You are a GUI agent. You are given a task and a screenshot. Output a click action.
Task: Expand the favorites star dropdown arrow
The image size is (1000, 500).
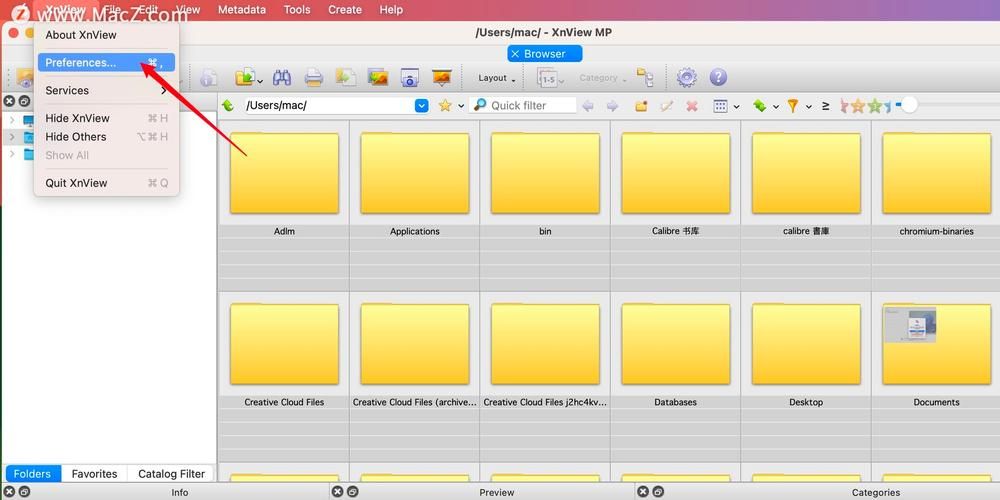460,107
